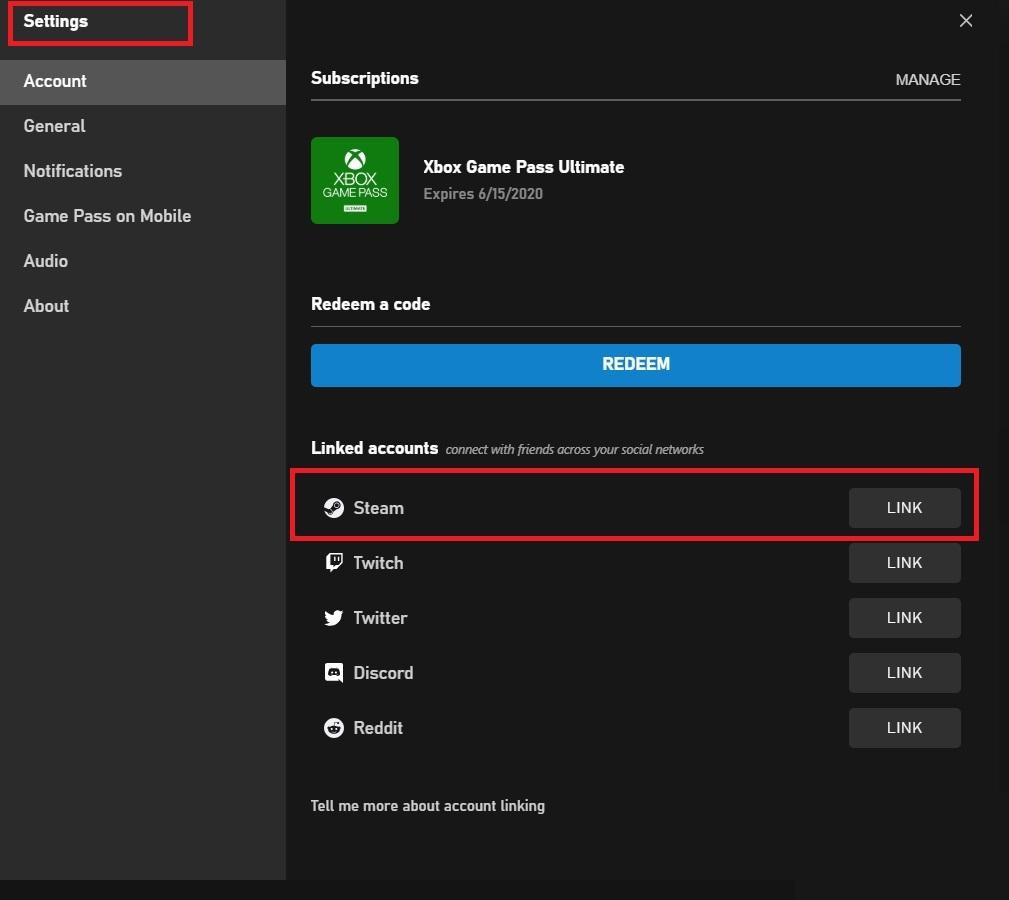This screenshot has height=900, width=1009.
Task: Connect Discord with the LINK button
Action: tap(904, 673)
